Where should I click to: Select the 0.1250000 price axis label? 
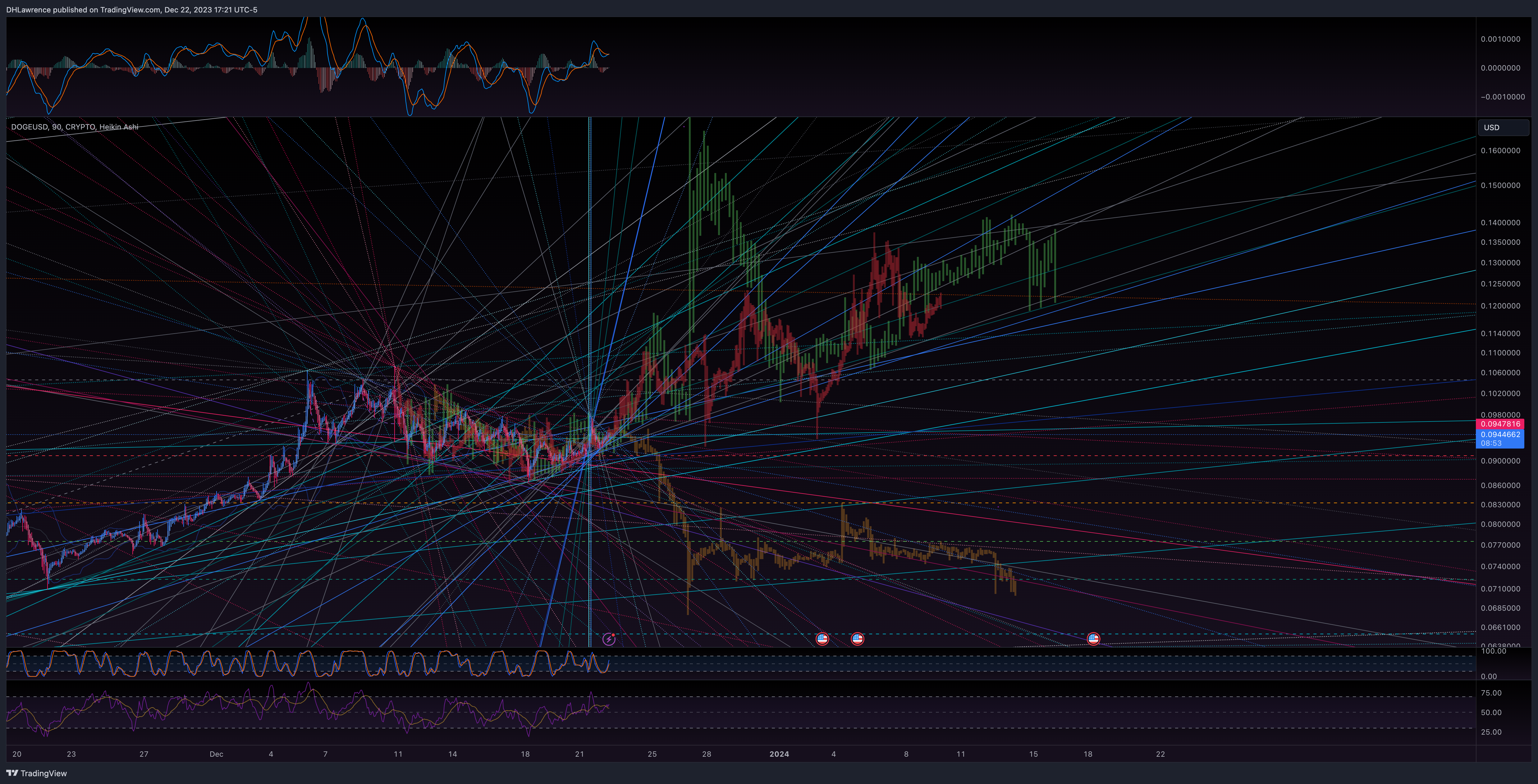click(x=1500, y=284)
